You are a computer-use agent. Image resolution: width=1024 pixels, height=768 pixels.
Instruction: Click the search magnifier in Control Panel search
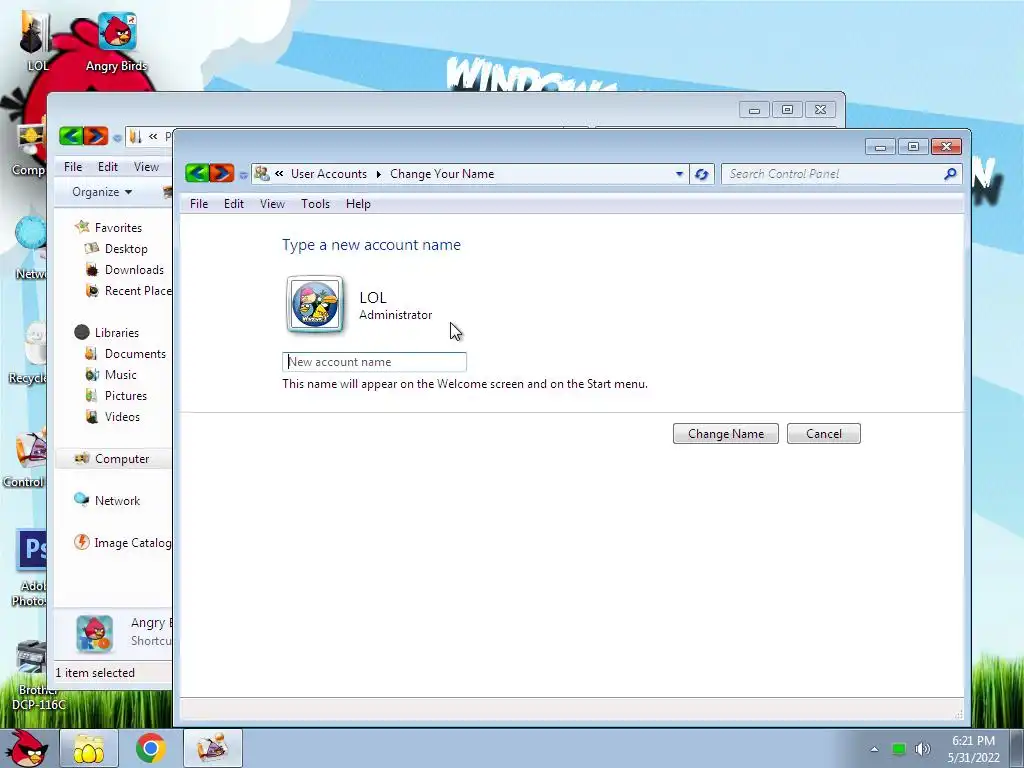(950, 174)
